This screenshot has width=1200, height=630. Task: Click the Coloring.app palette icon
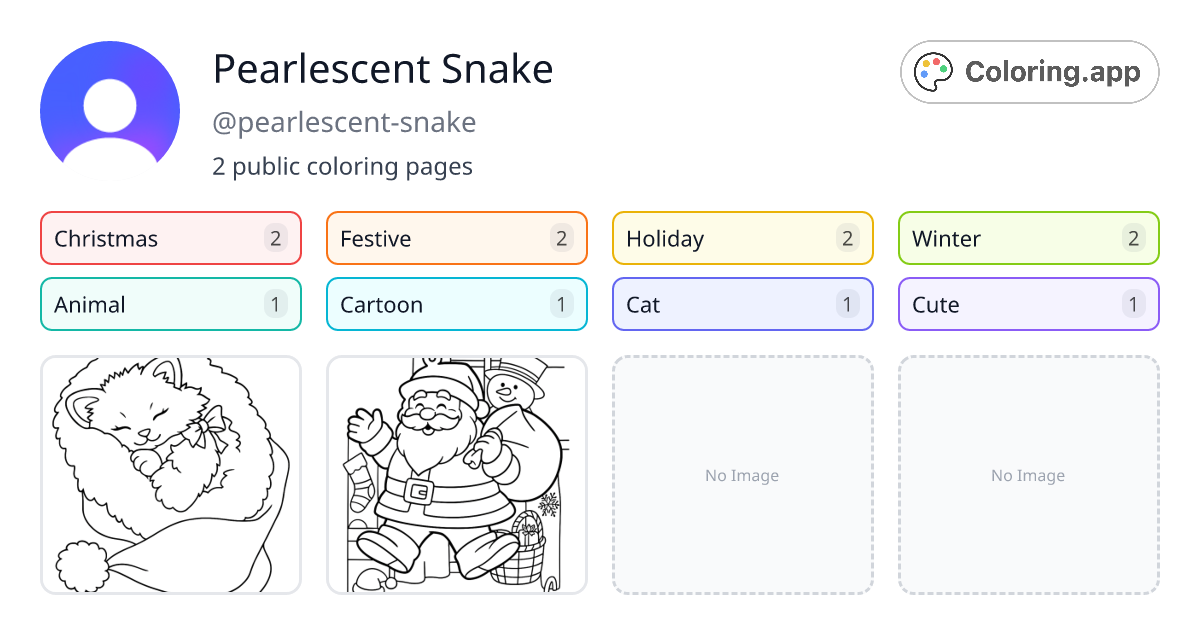pos(933,71)
